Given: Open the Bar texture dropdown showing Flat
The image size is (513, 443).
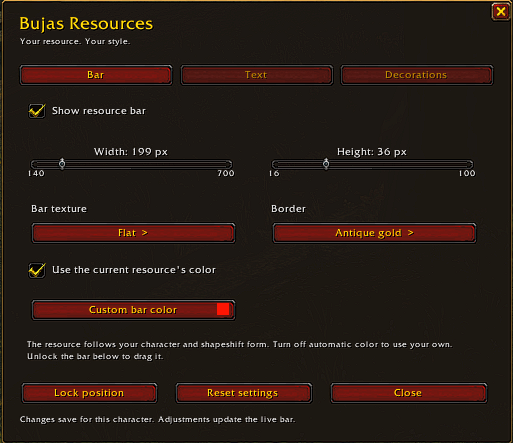Looking at the screenshot, I should coord(133,233).
